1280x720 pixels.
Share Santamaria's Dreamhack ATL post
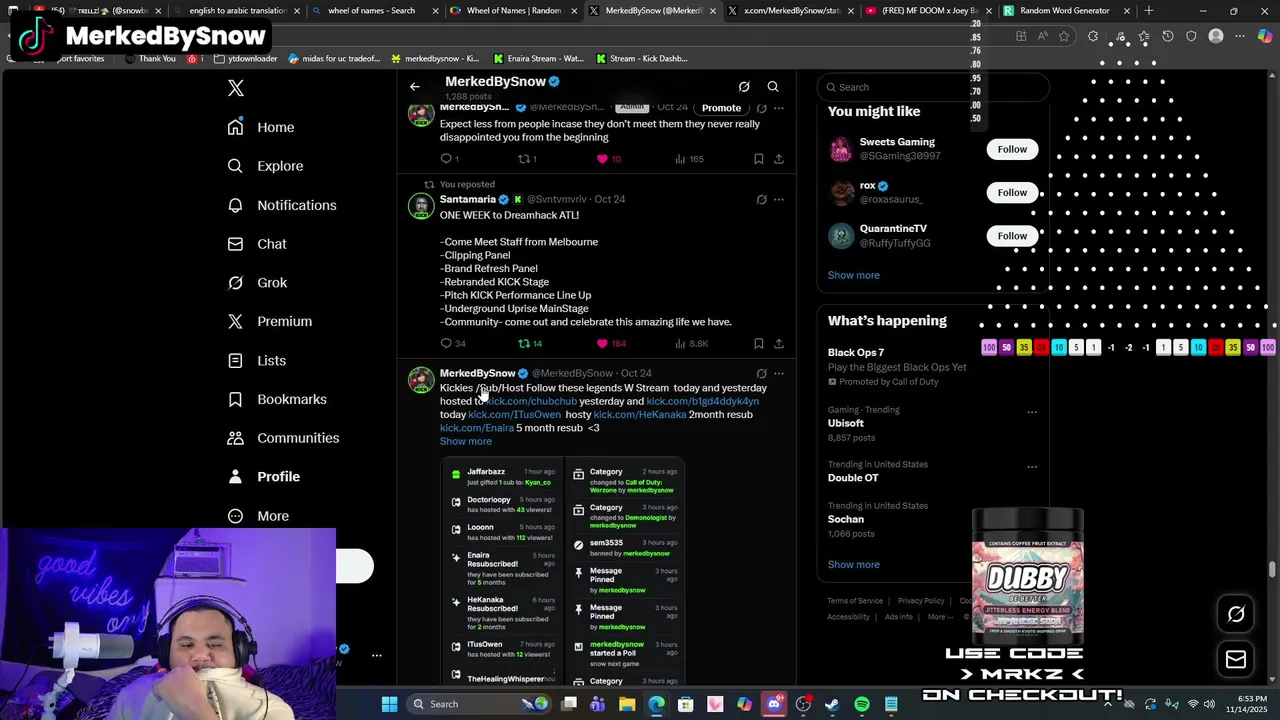click(x=779, y=343)
